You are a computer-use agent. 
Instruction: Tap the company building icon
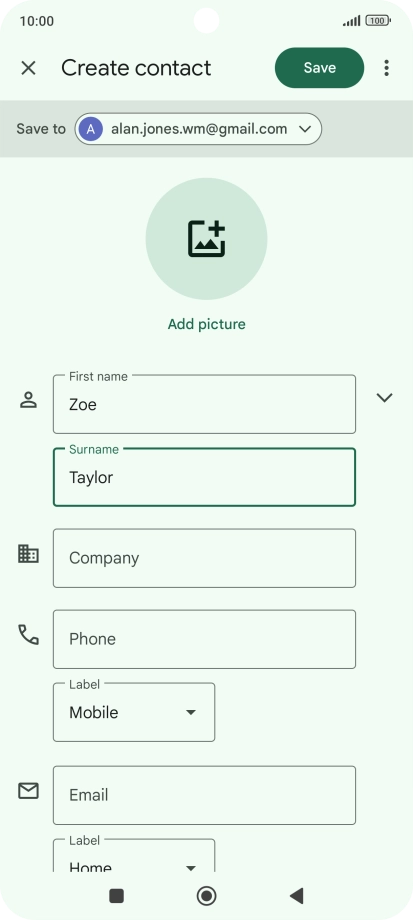(x=28, y=554)
